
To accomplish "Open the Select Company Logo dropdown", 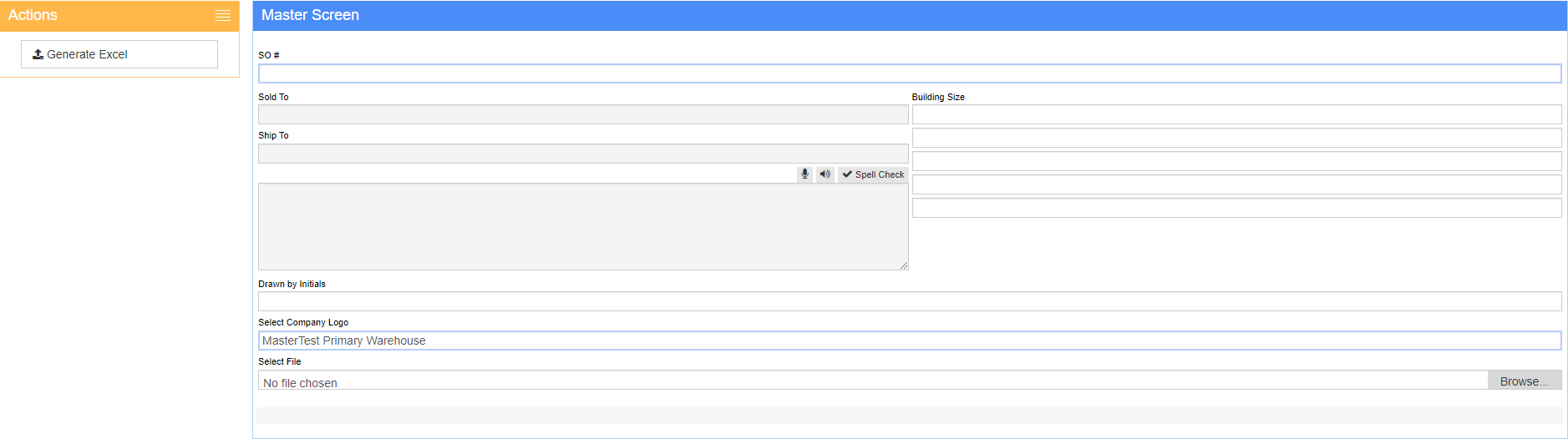I will coord(910,341).
